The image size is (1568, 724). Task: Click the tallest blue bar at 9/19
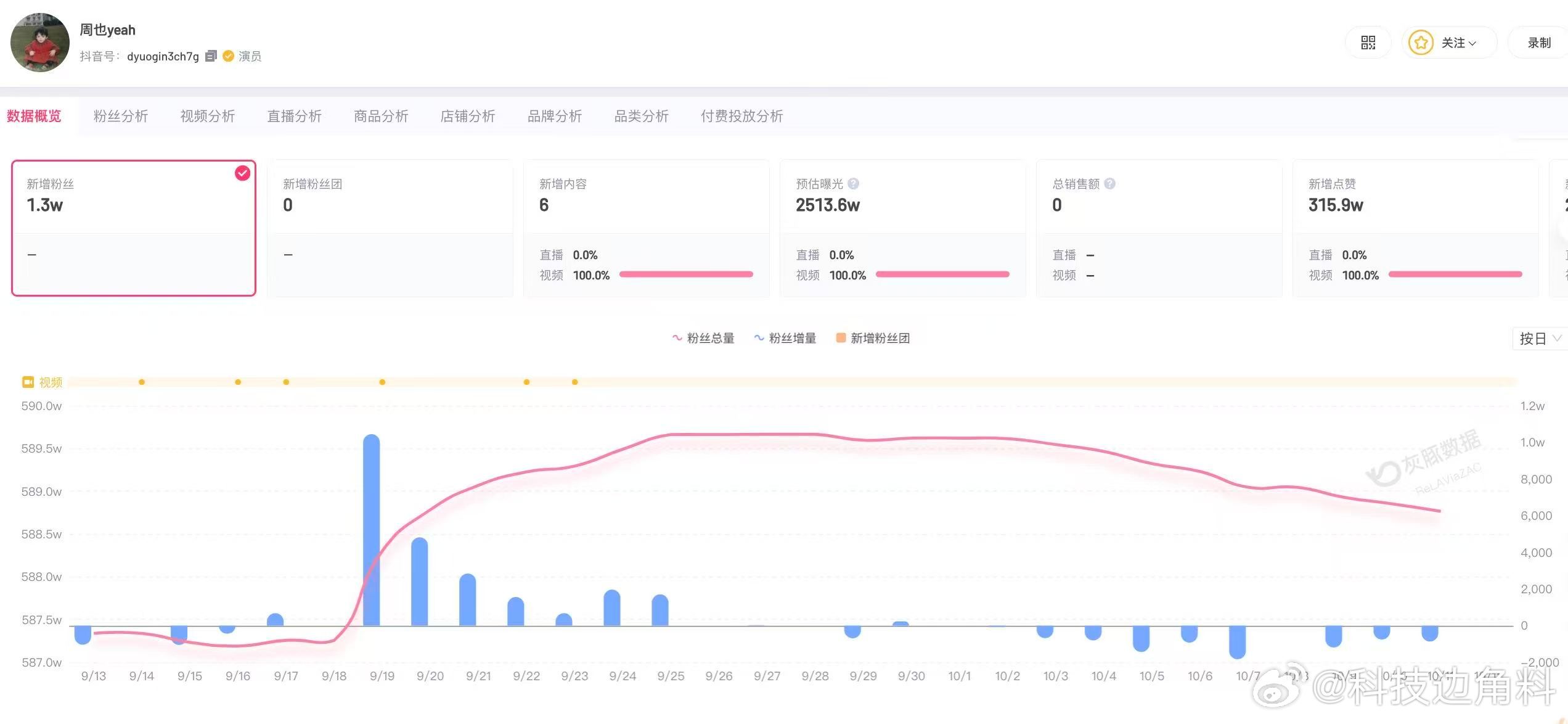tap(372, 530)
